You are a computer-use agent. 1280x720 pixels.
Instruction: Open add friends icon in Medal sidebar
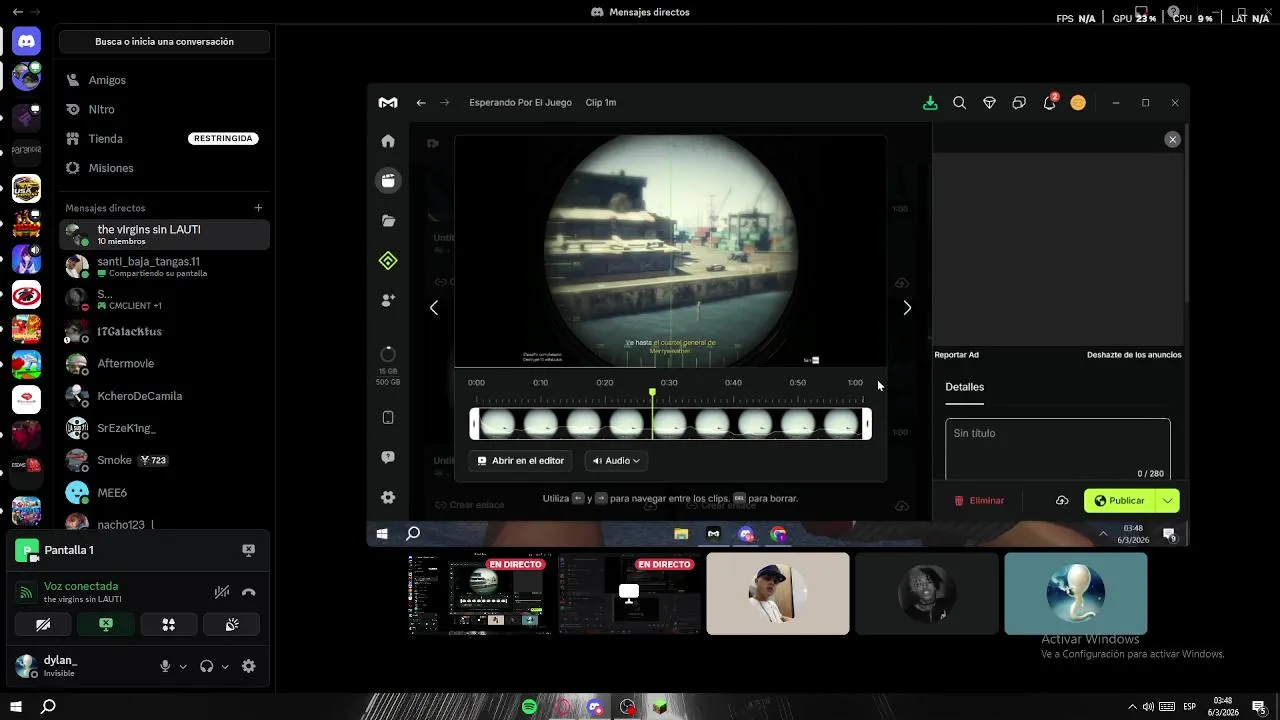click(x=388, y=300)
